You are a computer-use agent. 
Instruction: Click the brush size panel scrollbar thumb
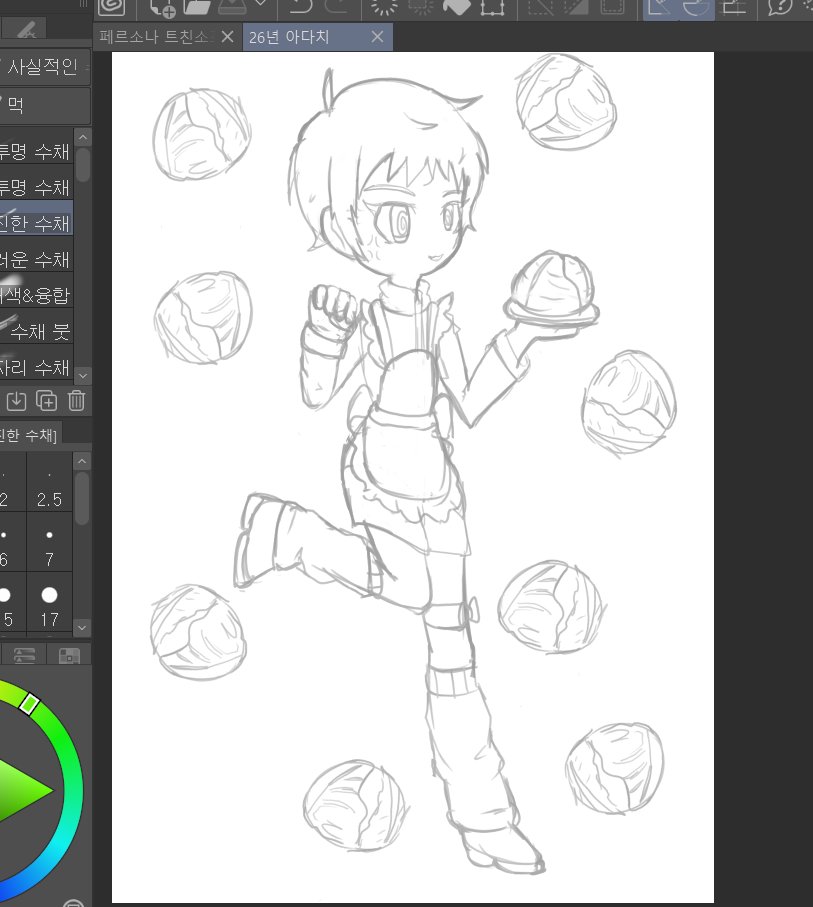[x=82, y=499]
